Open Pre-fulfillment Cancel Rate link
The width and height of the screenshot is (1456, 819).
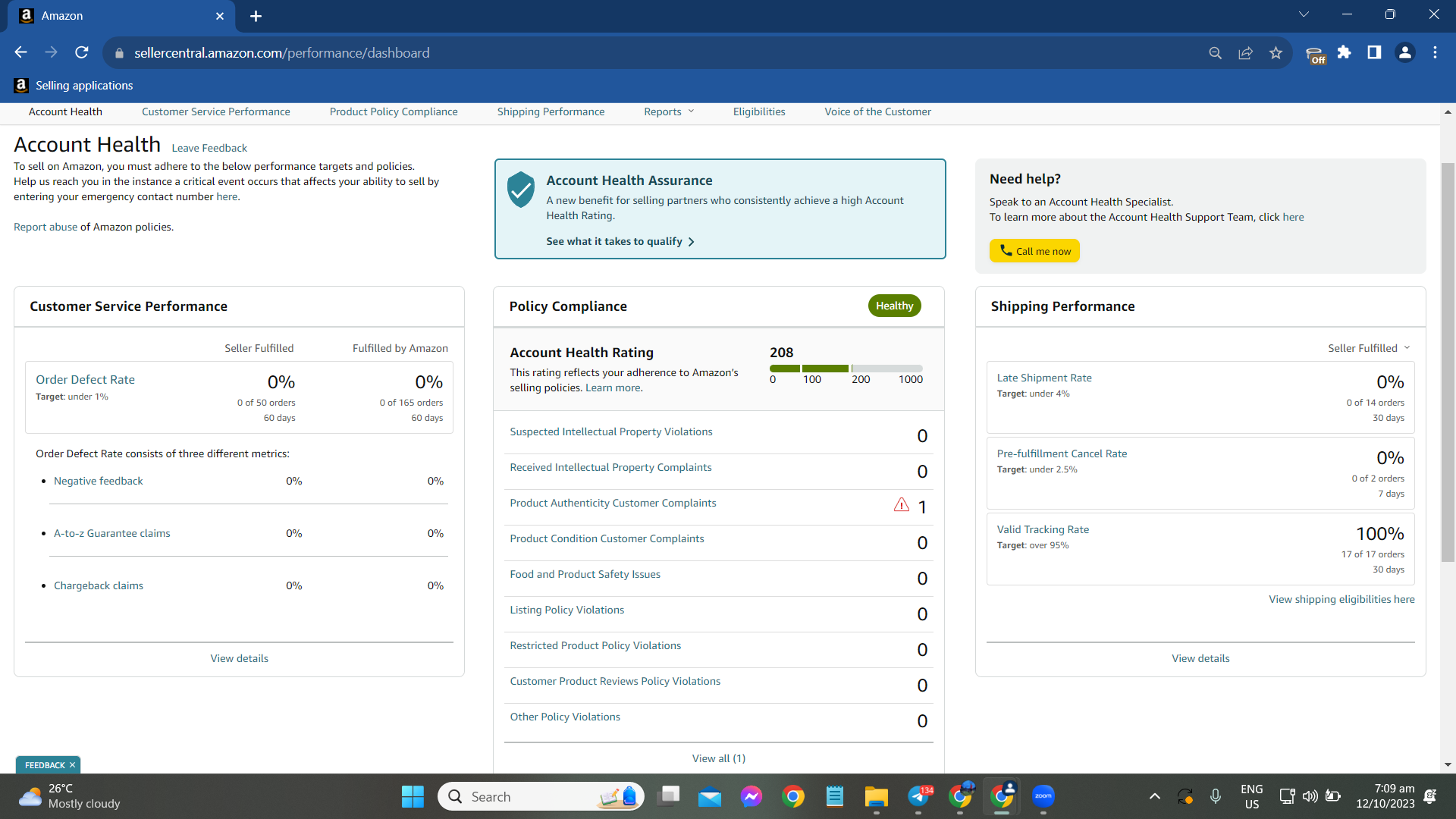[1062, 453]
